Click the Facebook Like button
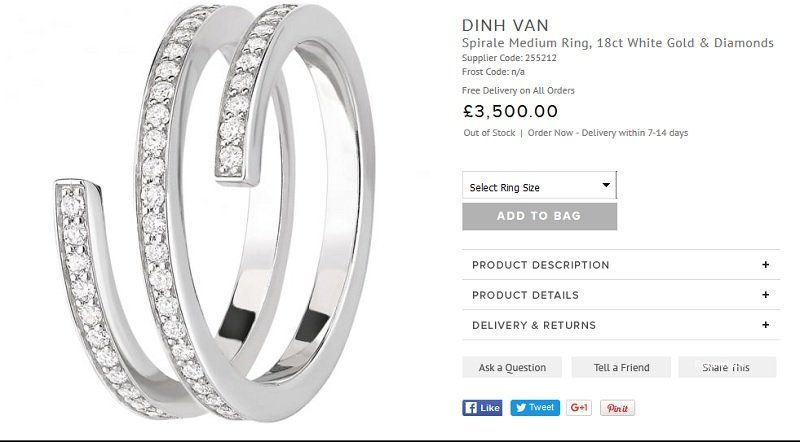The width and height of the screenshot is (800, 442). 482,408
